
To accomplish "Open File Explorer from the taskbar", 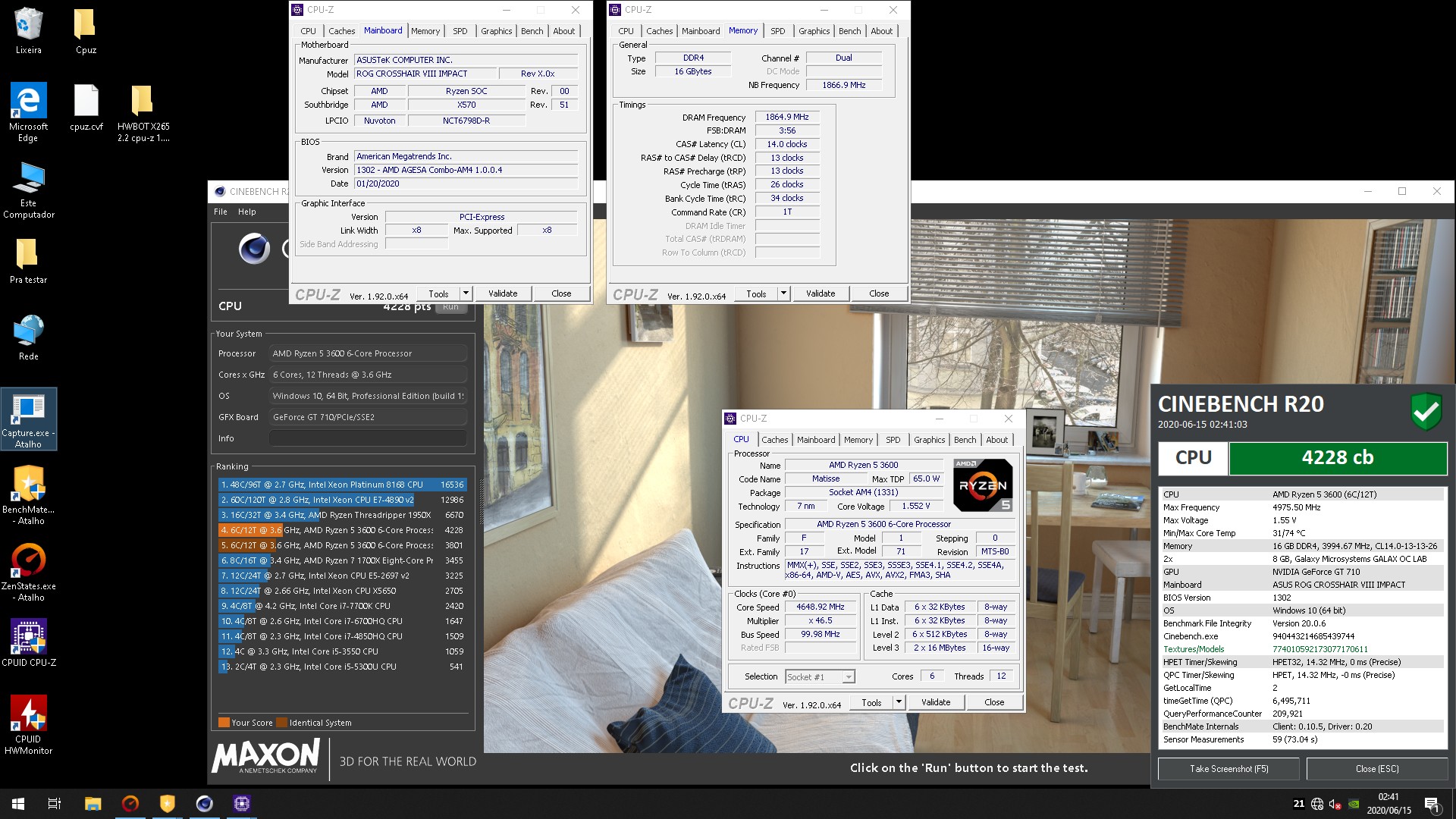I will 93,804.
